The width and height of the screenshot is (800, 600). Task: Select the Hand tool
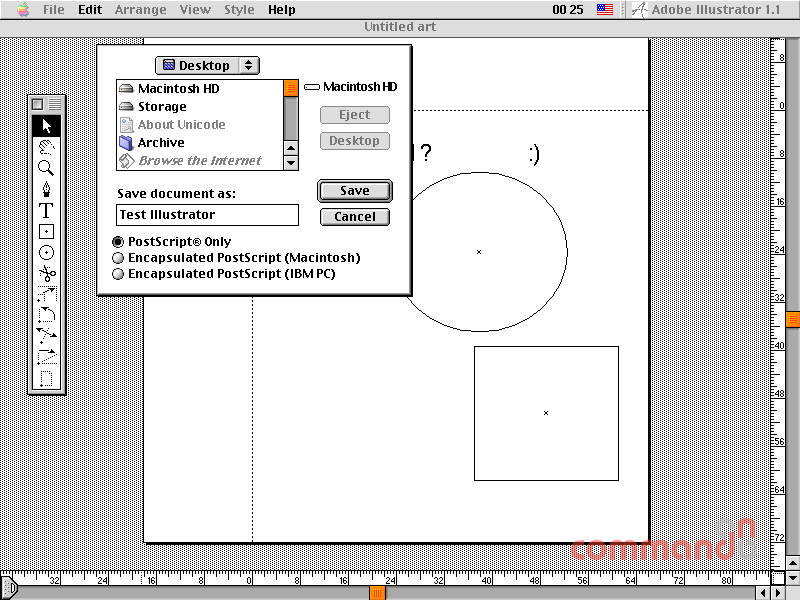point(46,147)
